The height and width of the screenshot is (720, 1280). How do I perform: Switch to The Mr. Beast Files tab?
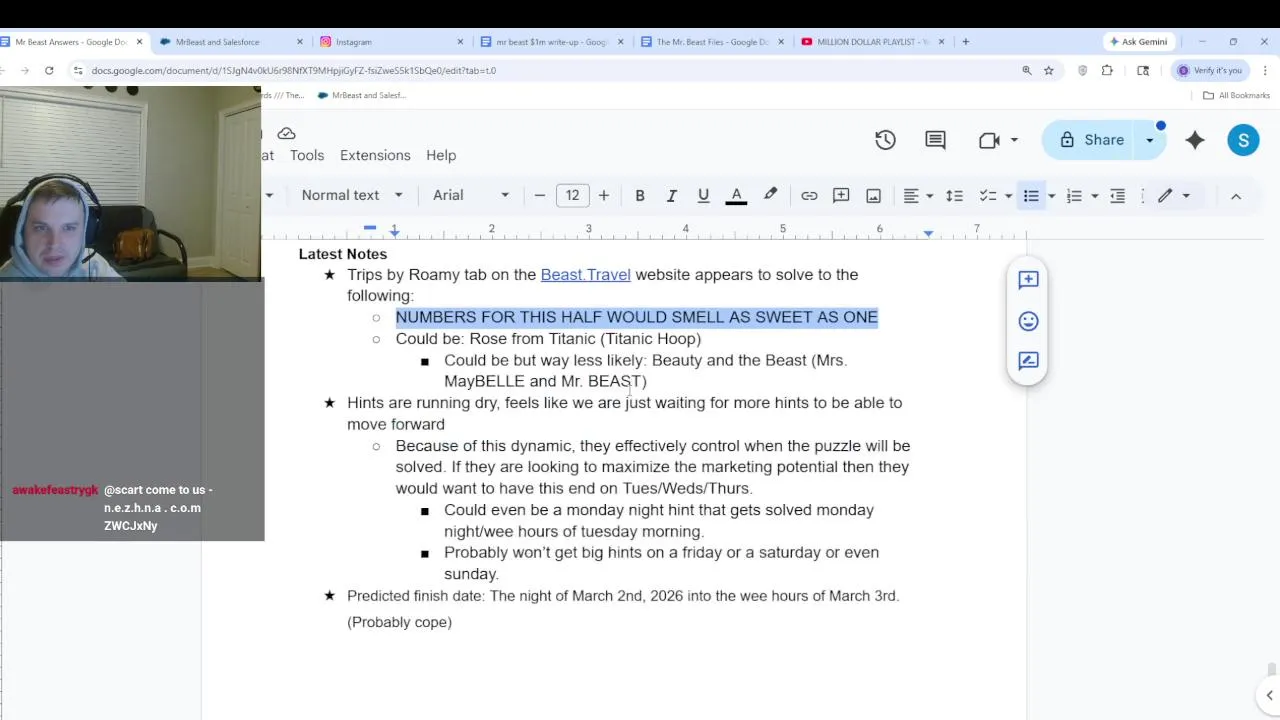pos(712,42)
